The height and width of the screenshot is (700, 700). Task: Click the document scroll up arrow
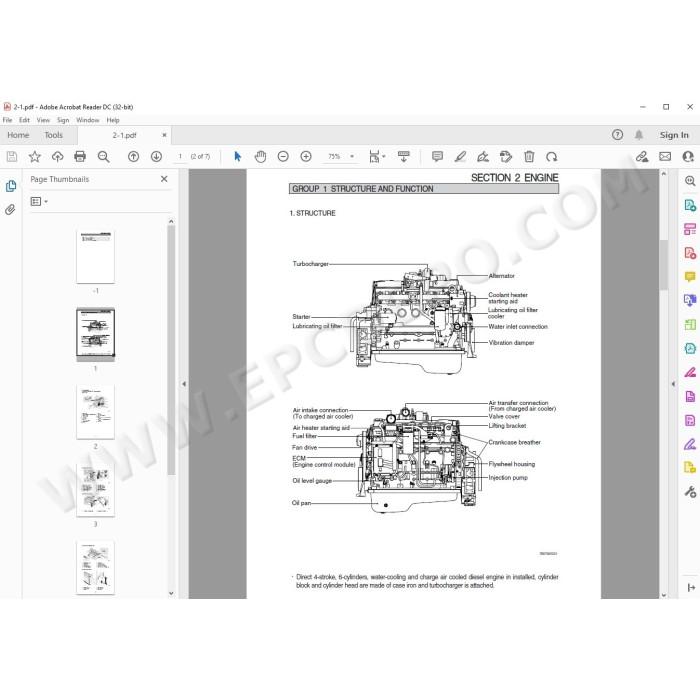coord(663,173)
